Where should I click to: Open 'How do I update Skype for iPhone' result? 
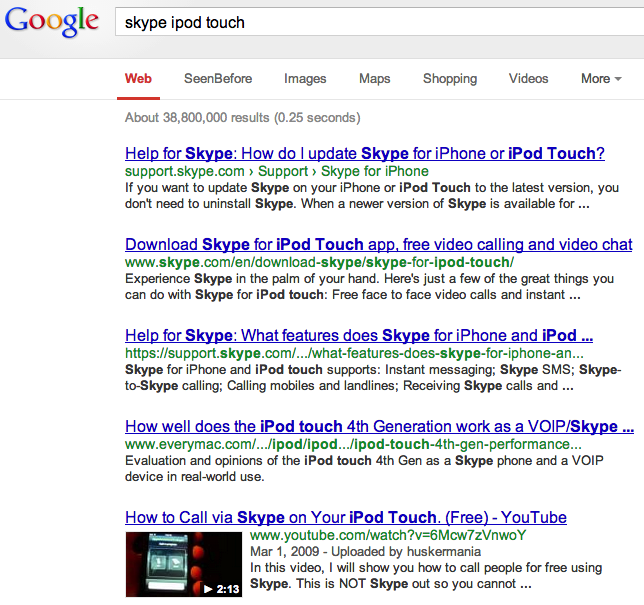click(x=365, y=154)
